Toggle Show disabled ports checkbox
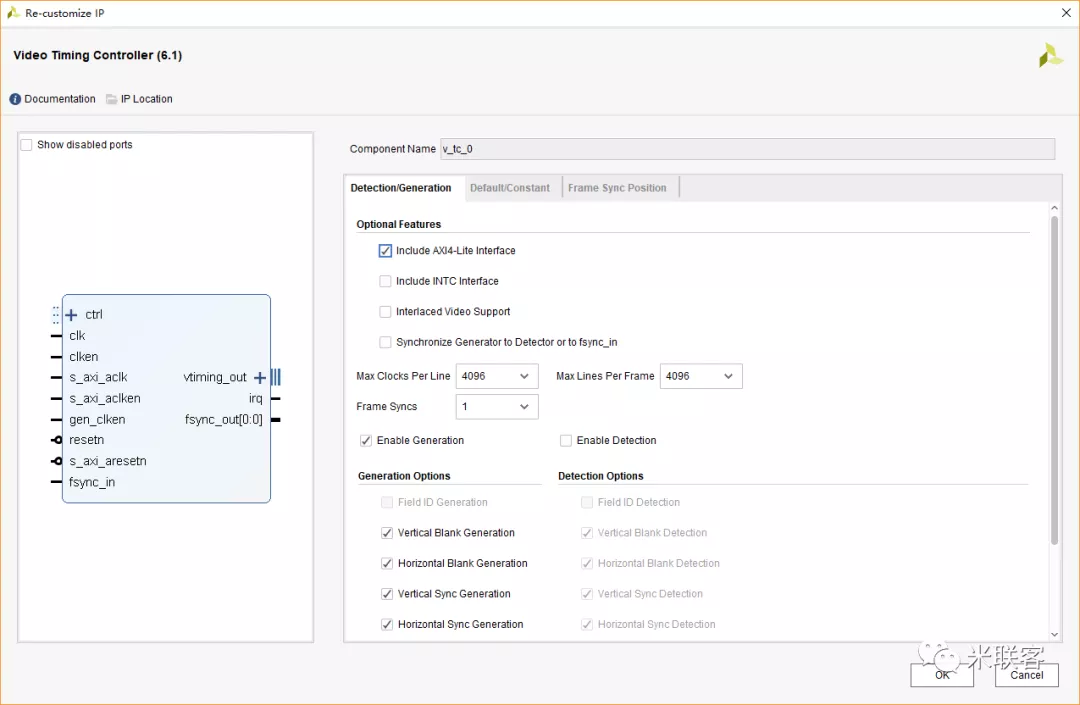 coord(26,145)
